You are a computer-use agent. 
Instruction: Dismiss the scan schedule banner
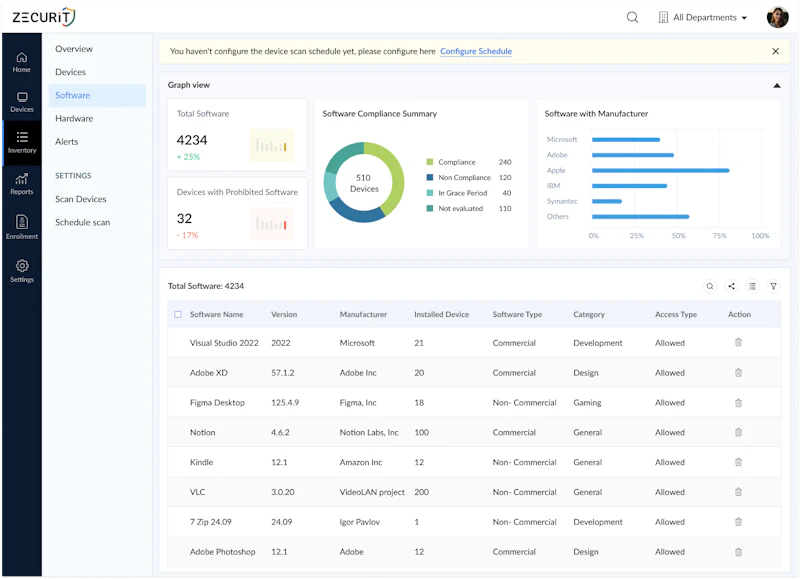[x=776, y=51]
